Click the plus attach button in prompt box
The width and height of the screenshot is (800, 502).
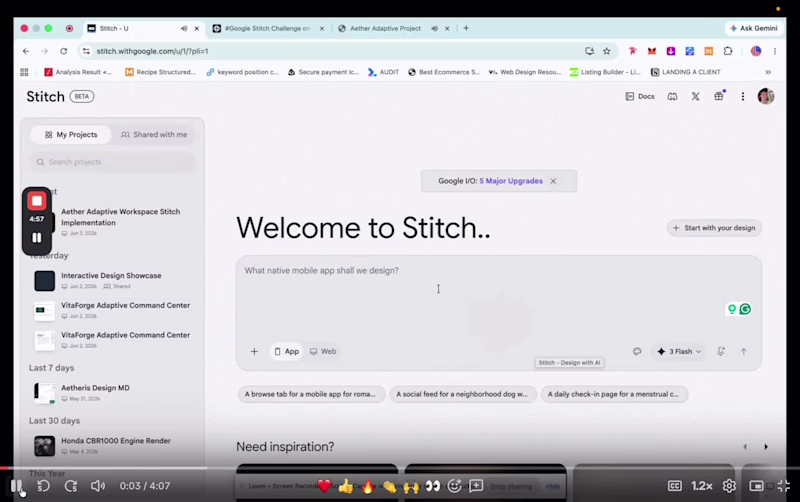pos(254,352)
